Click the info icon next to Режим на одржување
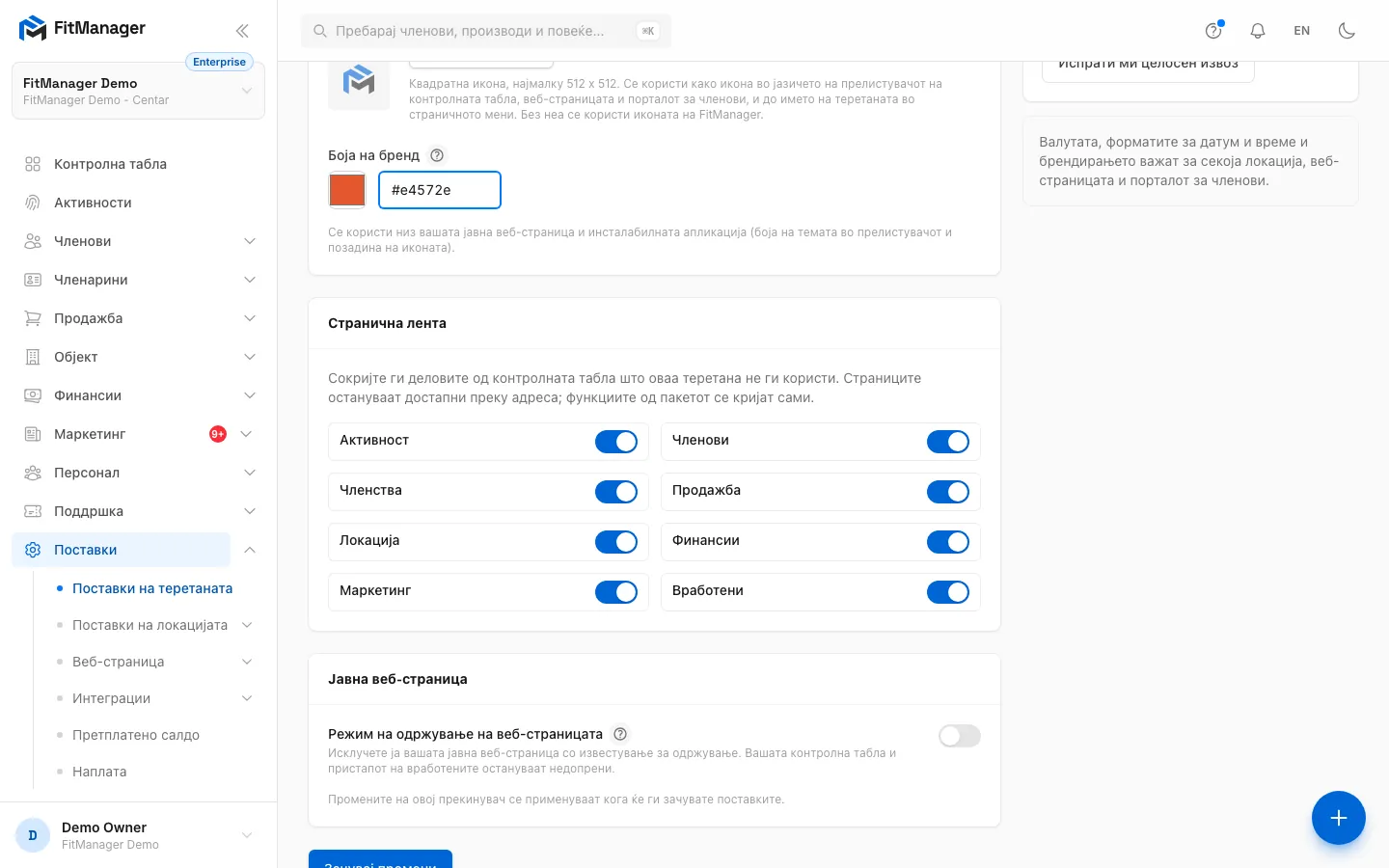 620,734
